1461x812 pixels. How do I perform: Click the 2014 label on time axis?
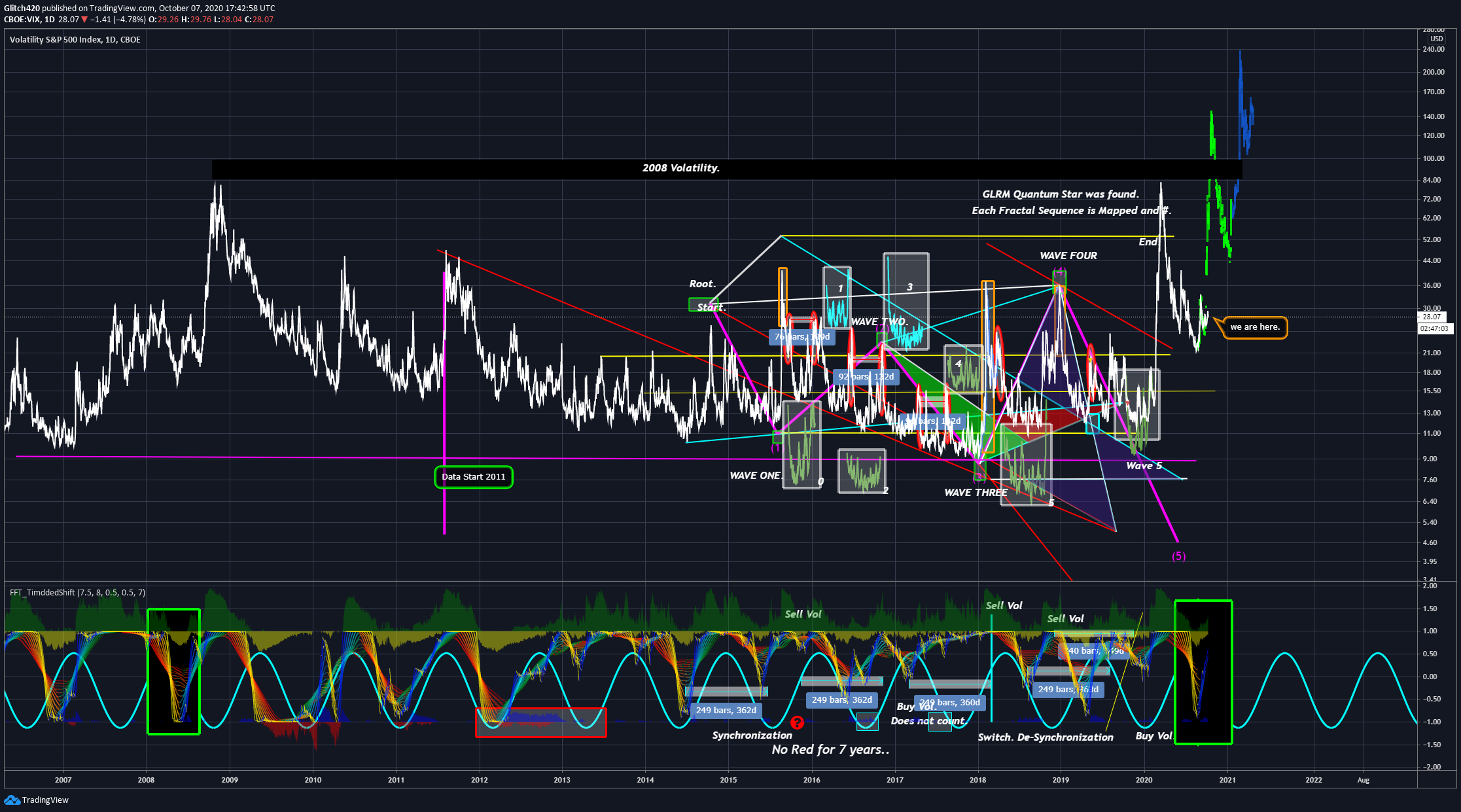coord(645,780)
